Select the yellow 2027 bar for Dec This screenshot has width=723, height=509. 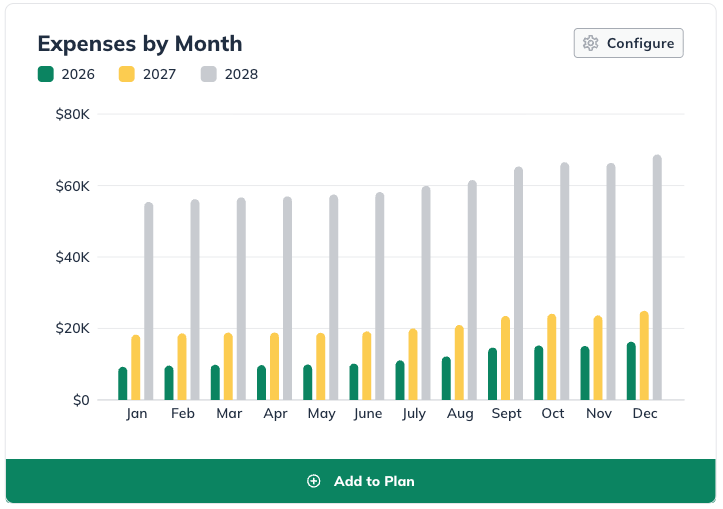(644, 355)
